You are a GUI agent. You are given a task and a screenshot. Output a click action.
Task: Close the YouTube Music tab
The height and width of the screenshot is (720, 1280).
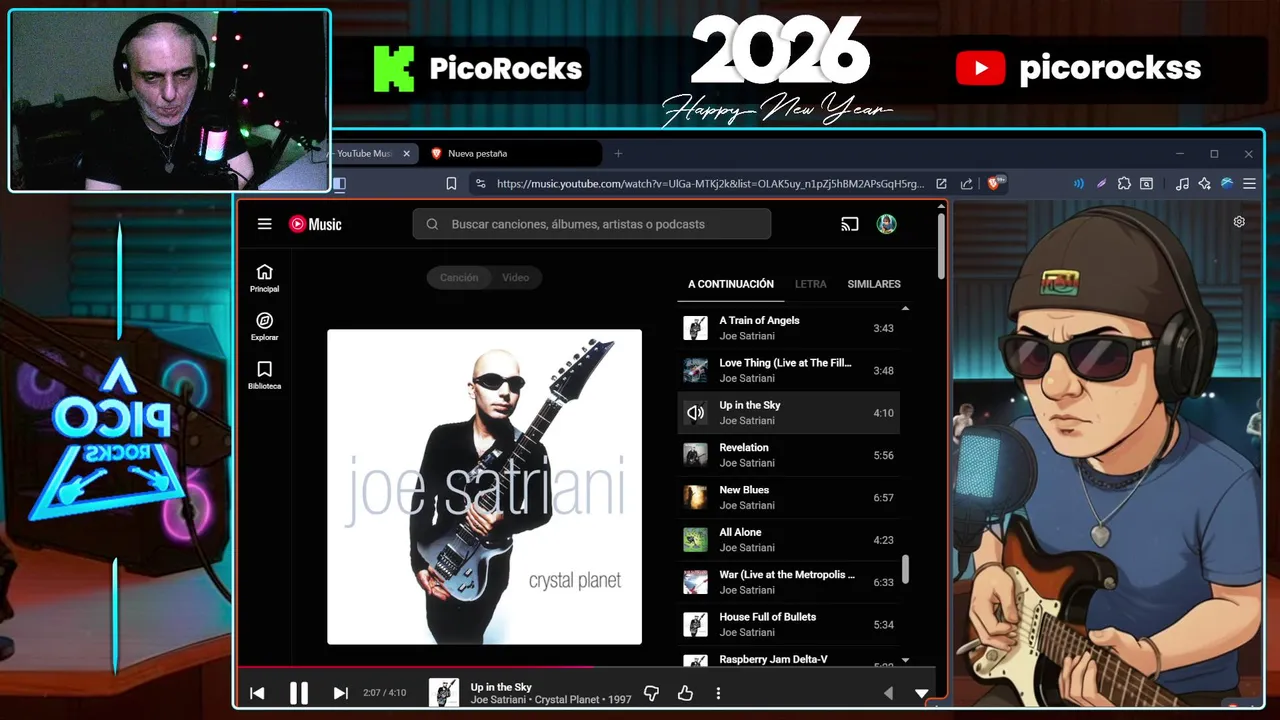coord(406,153)
